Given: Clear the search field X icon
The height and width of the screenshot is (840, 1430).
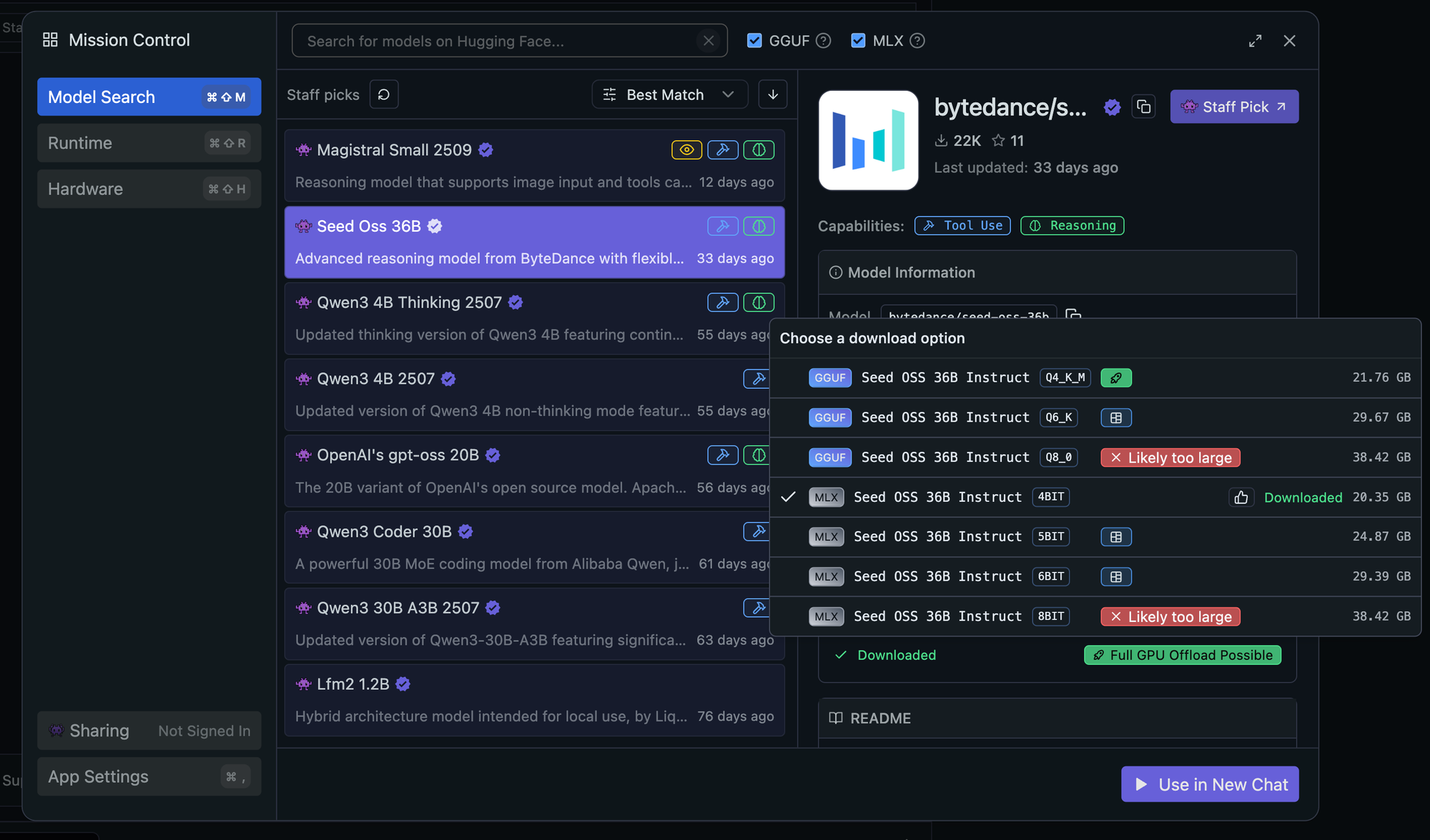Looking at the screenshot, I should click(x=709, y=41).
